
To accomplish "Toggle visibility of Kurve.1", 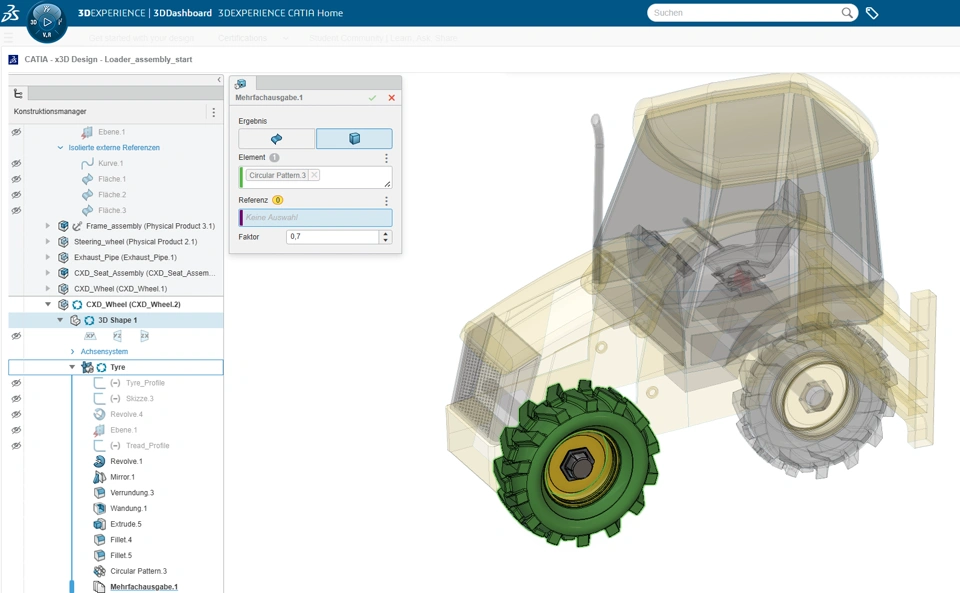I will coord(16,163).
